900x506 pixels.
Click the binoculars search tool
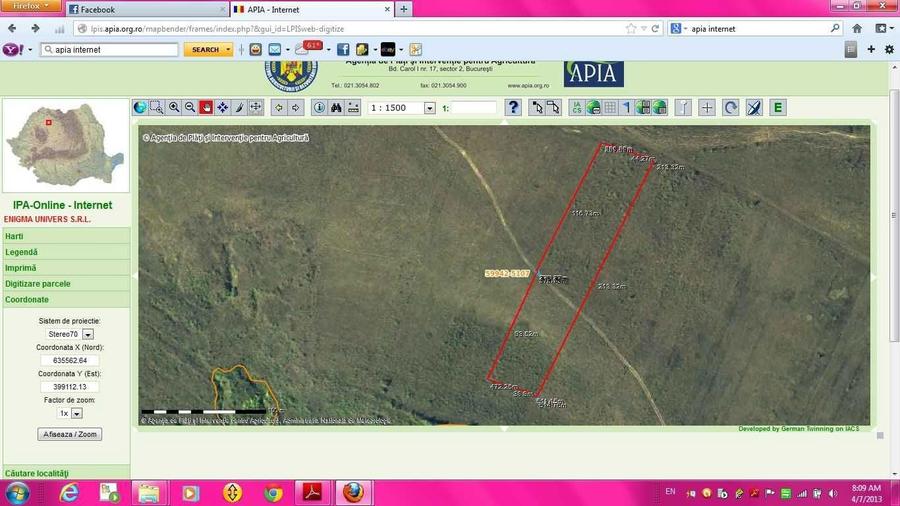[x=337, y=108]
